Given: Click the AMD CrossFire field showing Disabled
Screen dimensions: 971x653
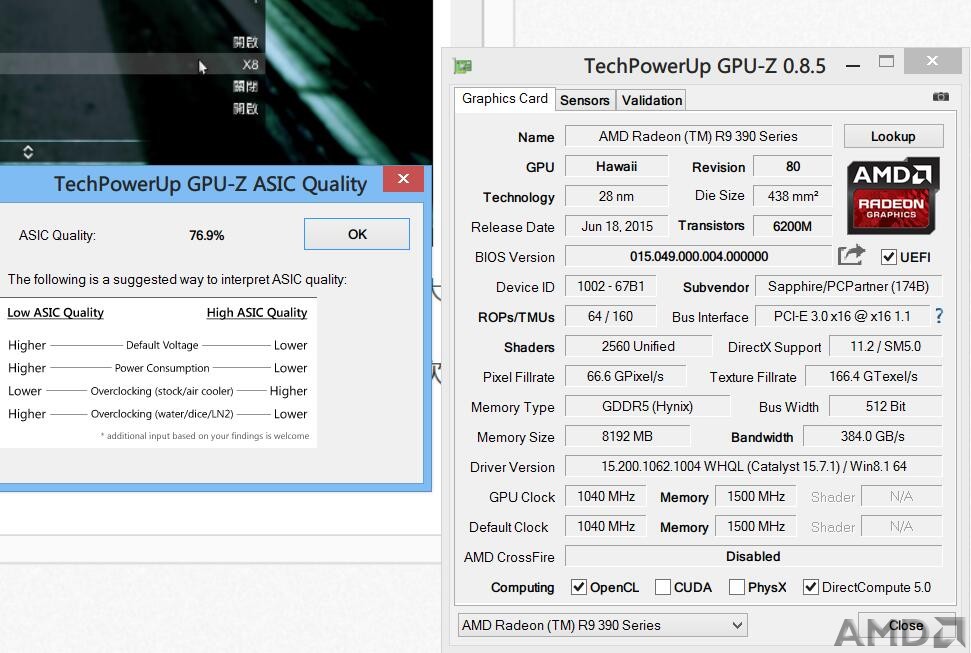Looking at the screenshot, I should point(753,556).
